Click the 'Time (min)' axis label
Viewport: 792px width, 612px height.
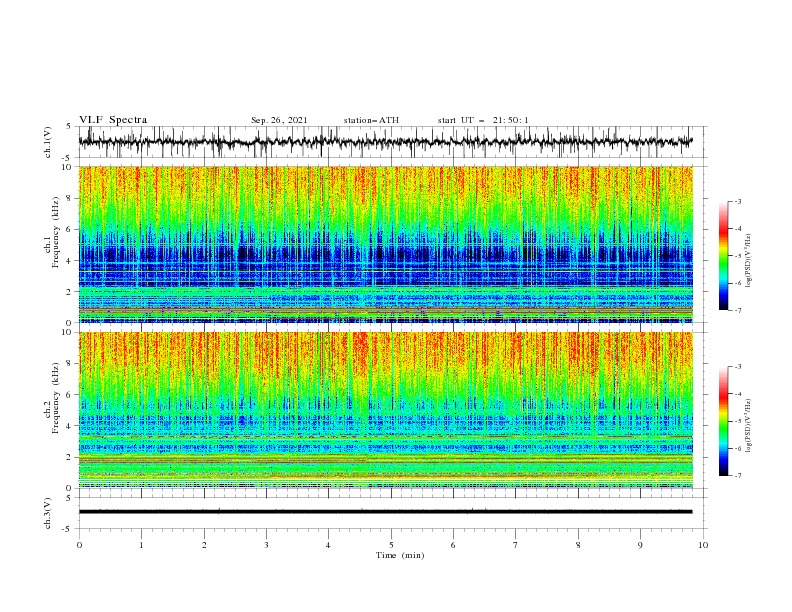tap(400, 555)
